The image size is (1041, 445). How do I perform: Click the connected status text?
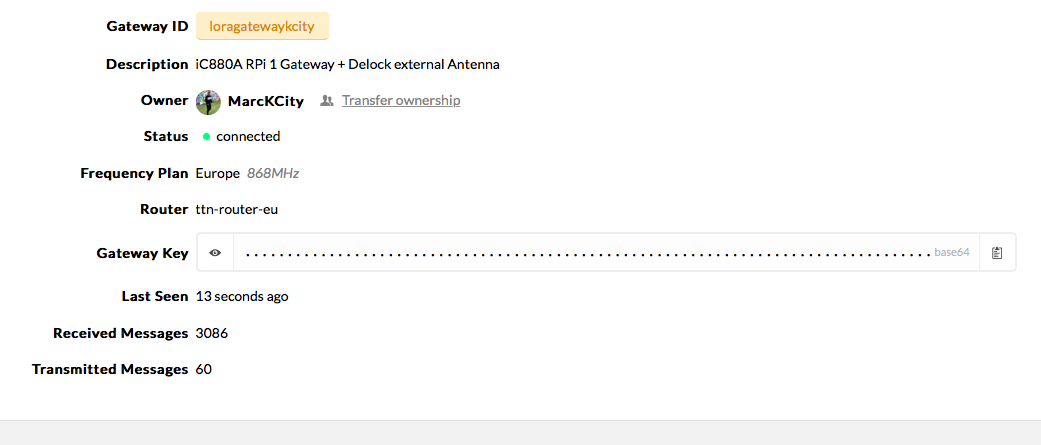(248, 137)
